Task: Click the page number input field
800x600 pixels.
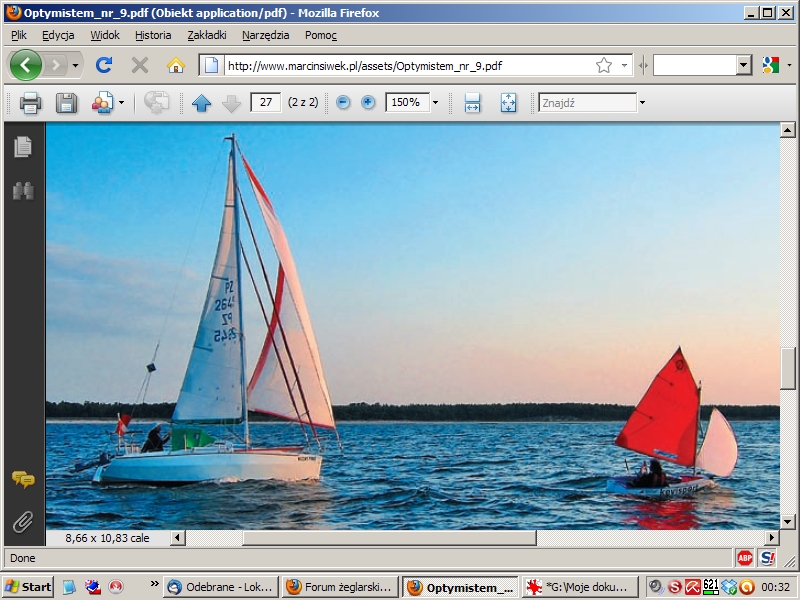Action: point(265,103)
